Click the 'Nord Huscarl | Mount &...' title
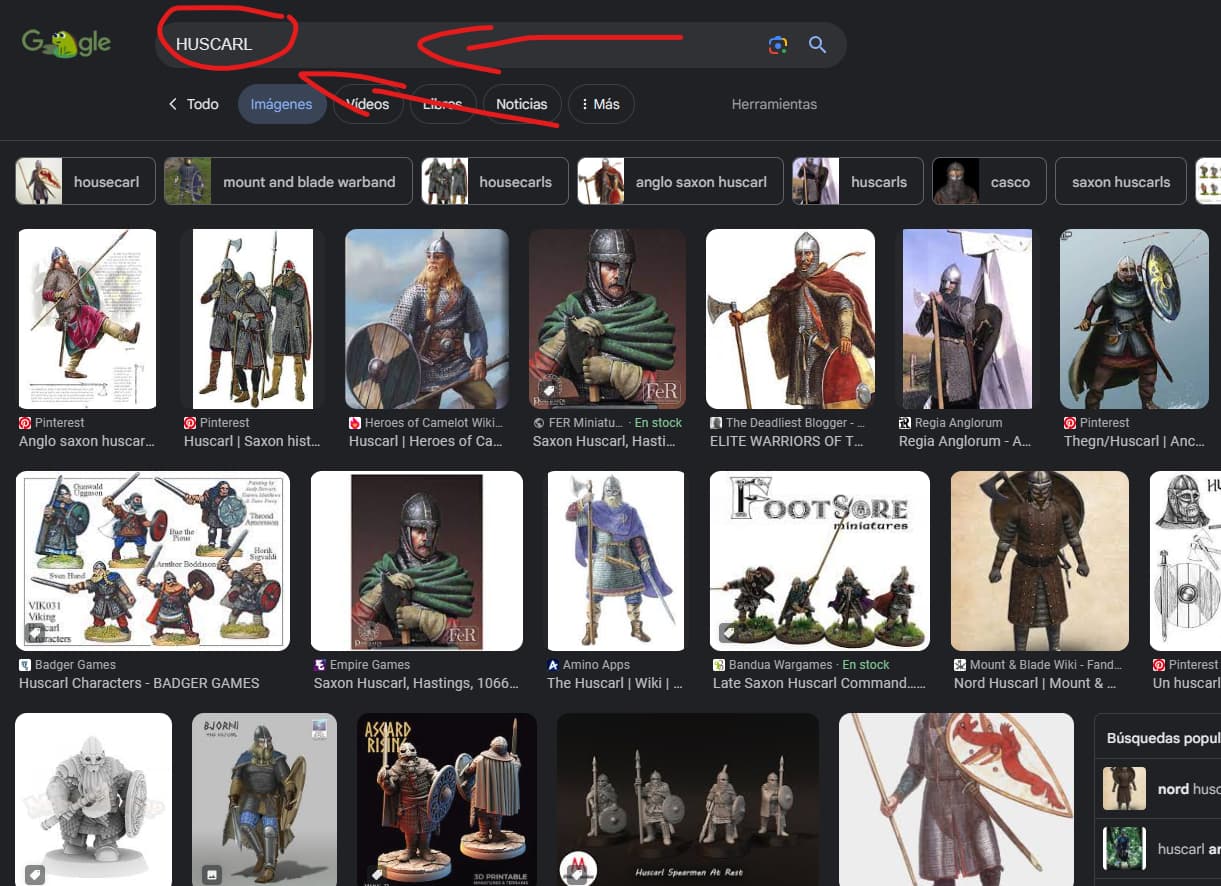1221x886 pixels. click(1036, 683)
